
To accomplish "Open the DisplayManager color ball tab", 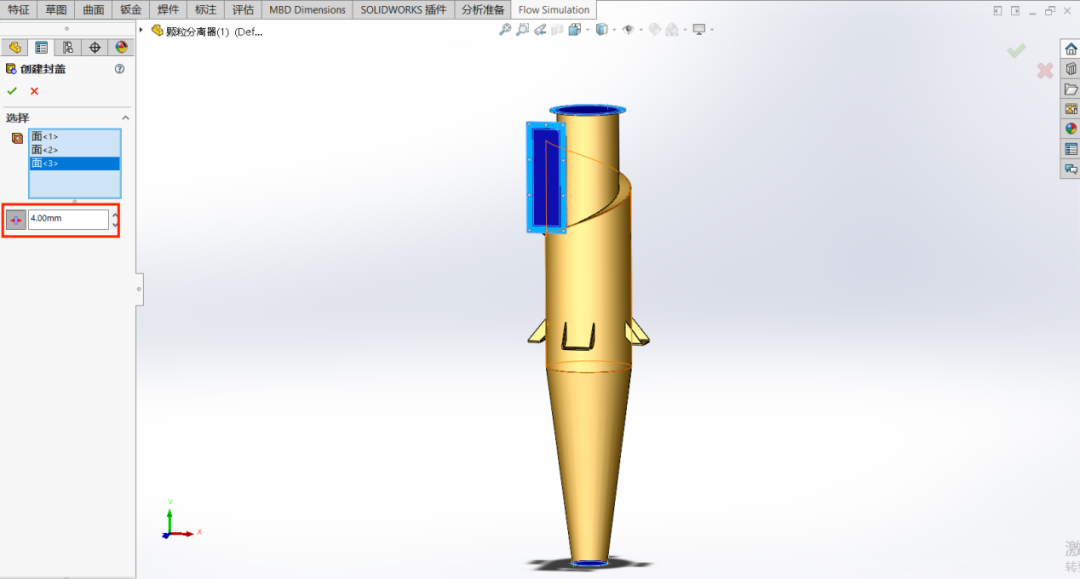I will [x=121, y=48].
